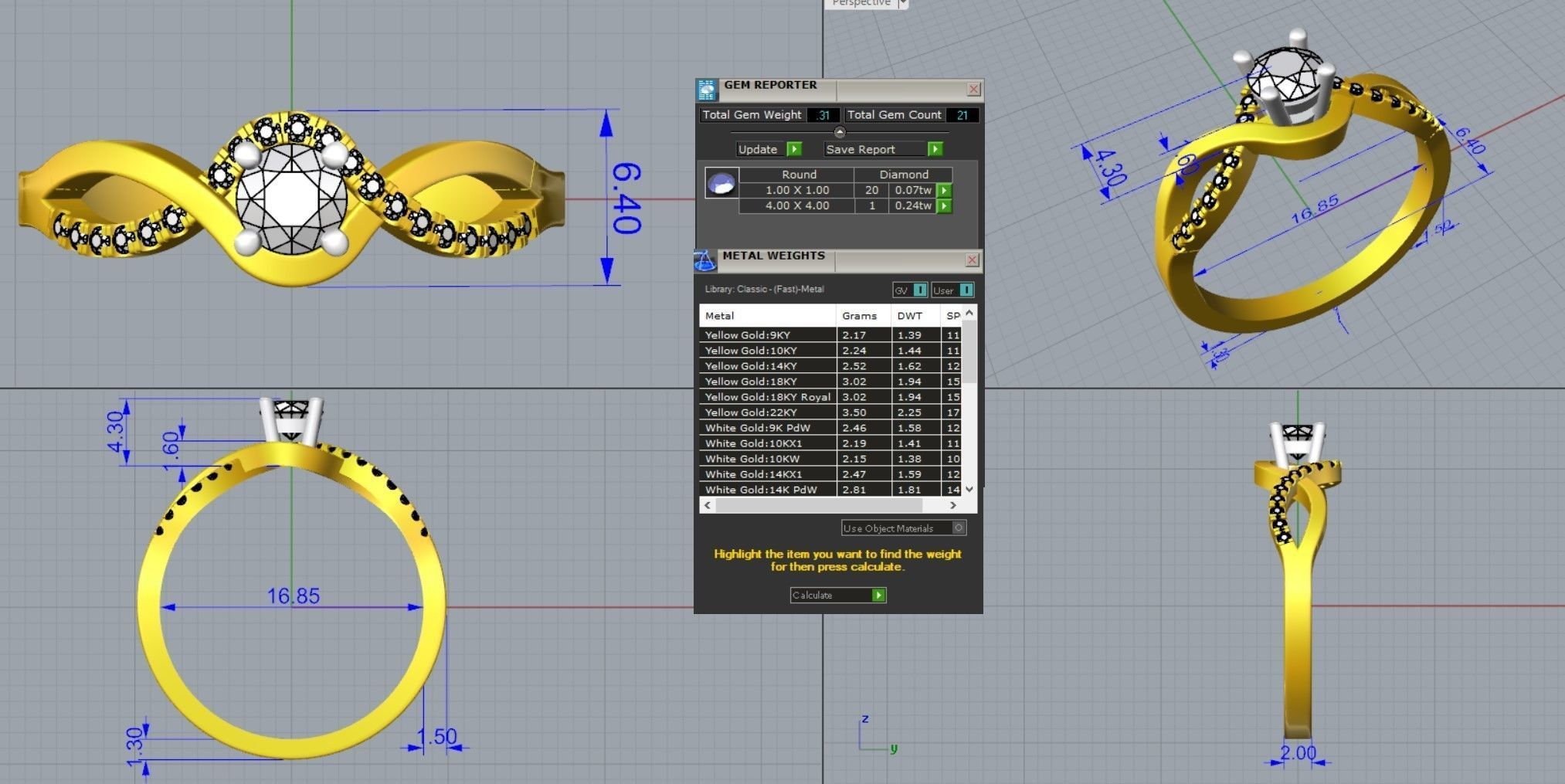
Task: Click the 0.07tw diamond weight cell
Action: pos(913,190)
